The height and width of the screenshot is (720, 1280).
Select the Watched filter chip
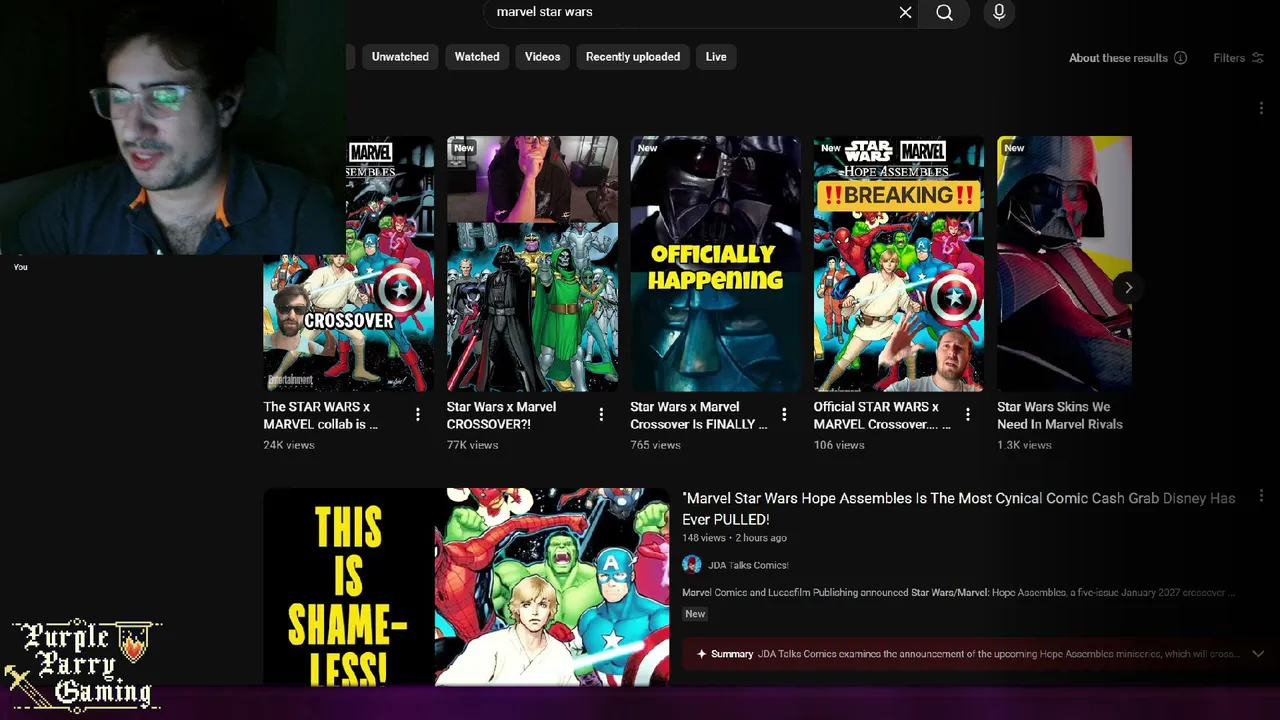(x=477, y=57)
